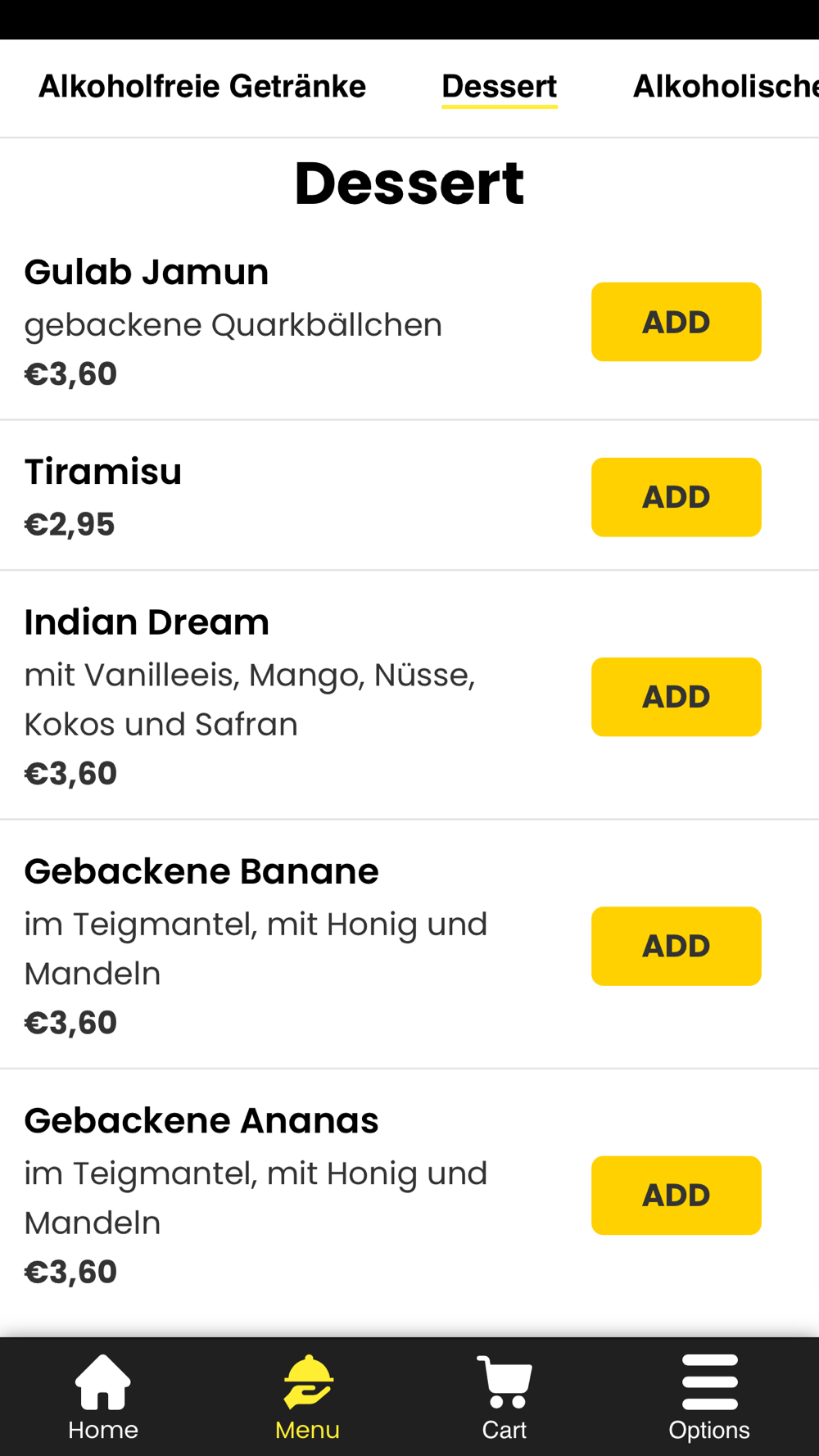
Task: Switch to Alkoholfreie Getränke tab
Action: click(202, 86)
